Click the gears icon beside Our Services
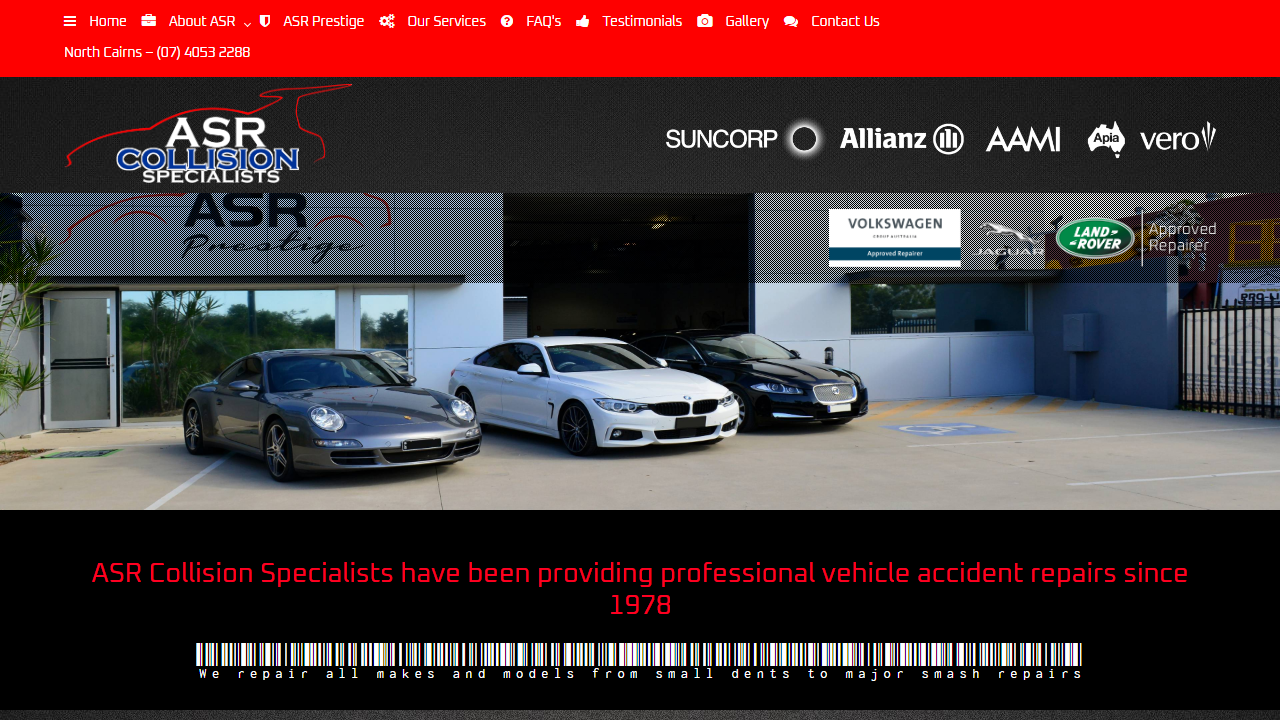This screenshot has width=1280, height=720. 387,21
